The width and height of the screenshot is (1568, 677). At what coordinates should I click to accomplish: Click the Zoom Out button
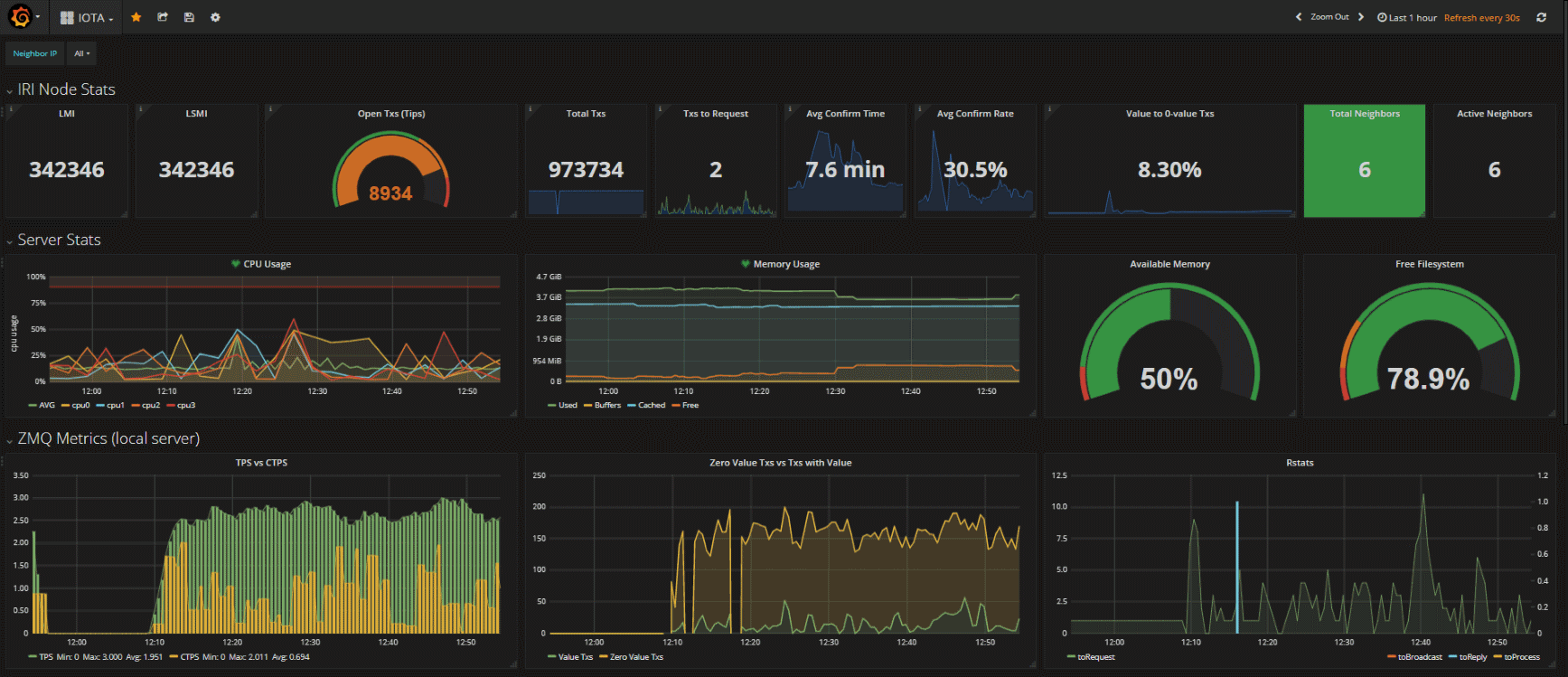(x=1329, y=17)
